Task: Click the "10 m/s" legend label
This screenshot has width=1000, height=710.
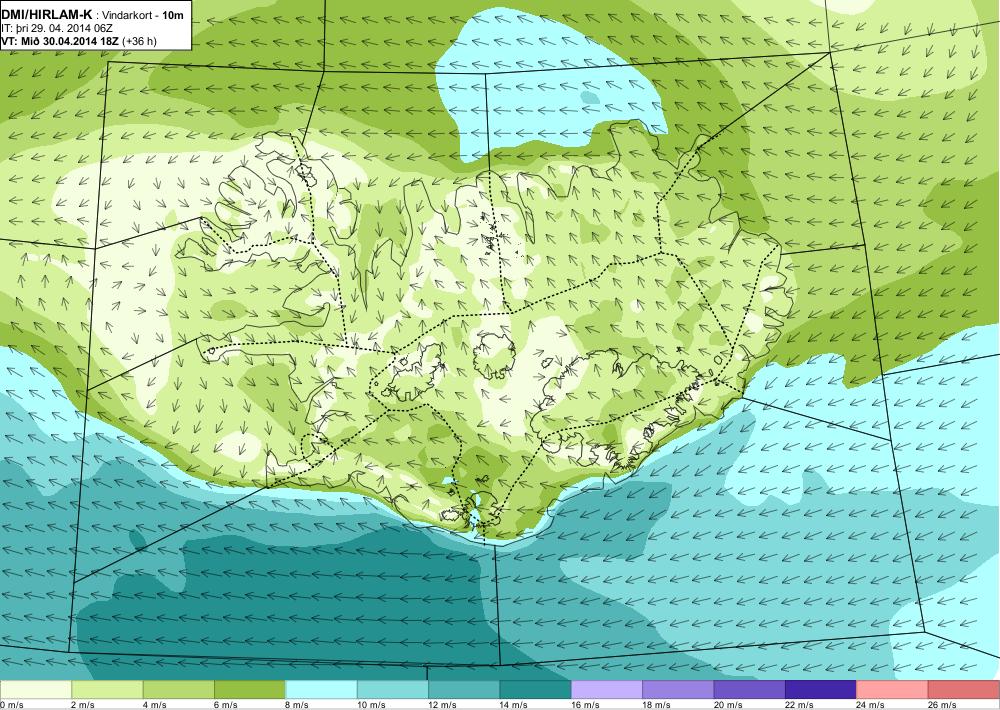Action: pos(371,705)
